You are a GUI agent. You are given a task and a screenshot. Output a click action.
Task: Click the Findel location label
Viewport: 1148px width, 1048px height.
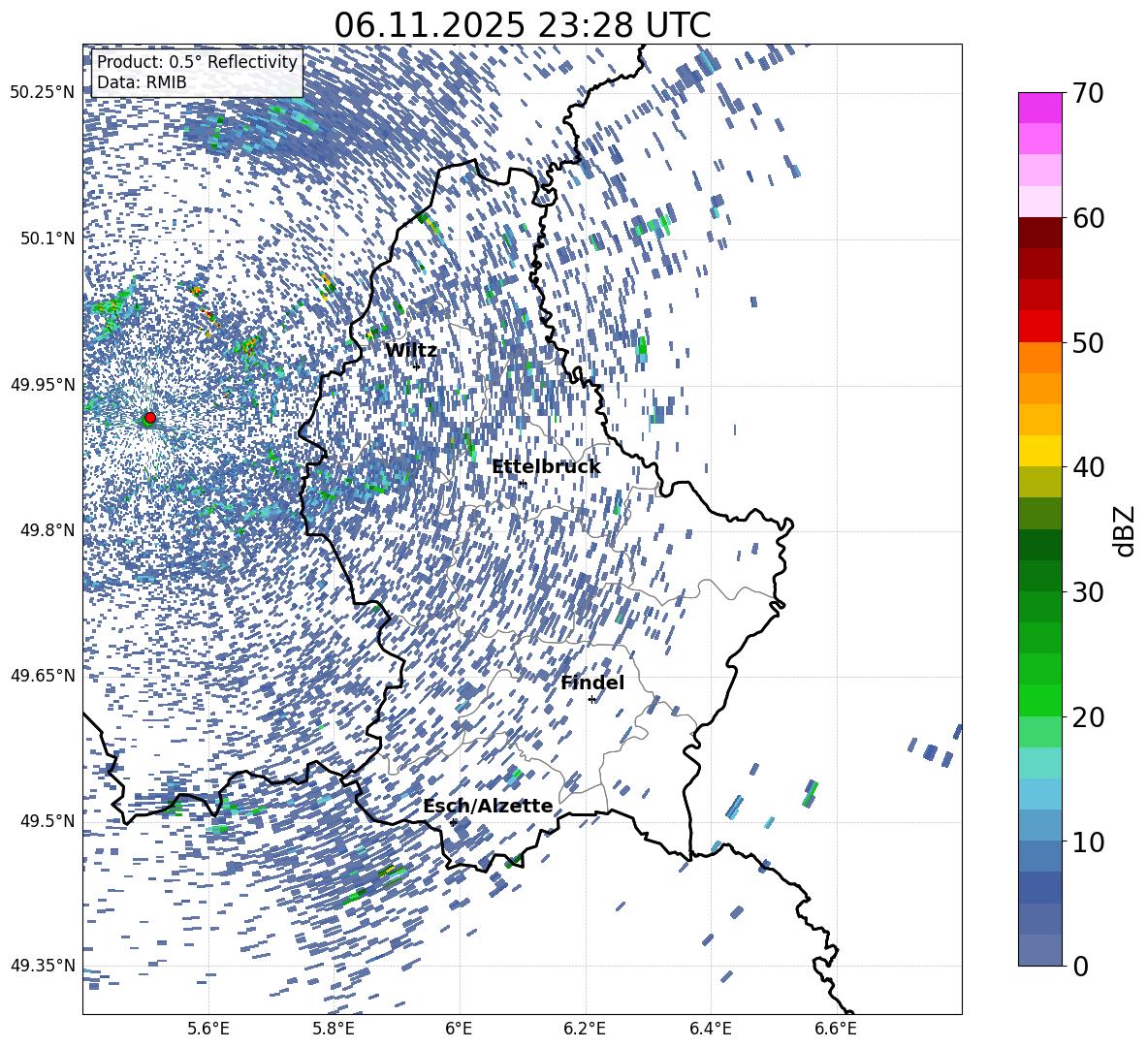[x=592, y=683]
